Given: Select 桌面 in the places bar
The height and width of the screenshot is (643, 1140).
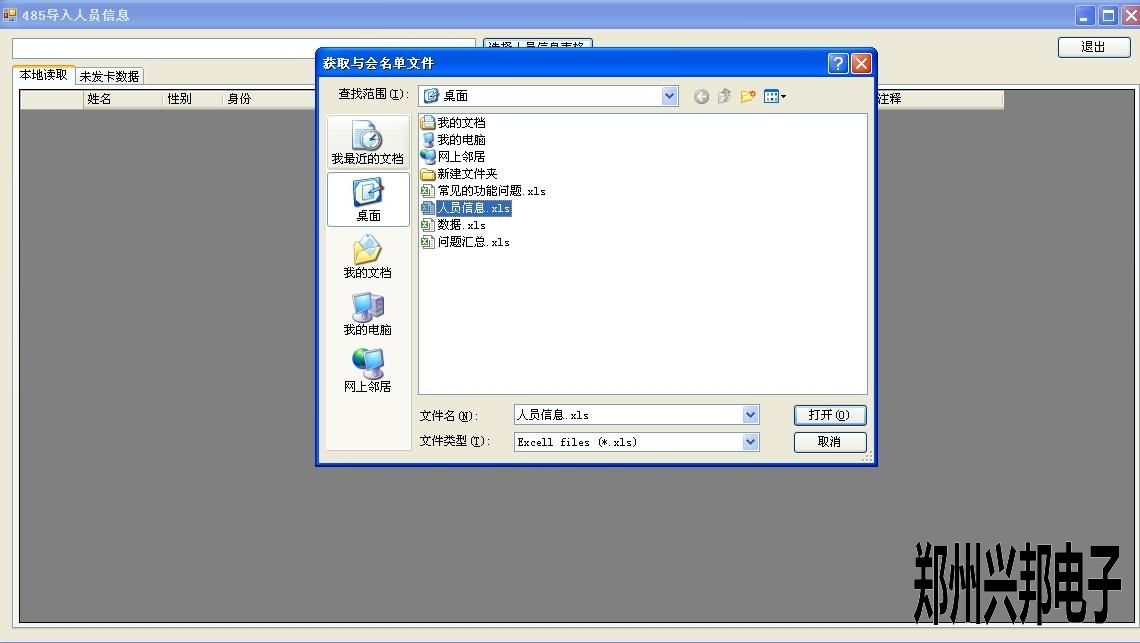Looking at the screenshot, I should 368,200.
